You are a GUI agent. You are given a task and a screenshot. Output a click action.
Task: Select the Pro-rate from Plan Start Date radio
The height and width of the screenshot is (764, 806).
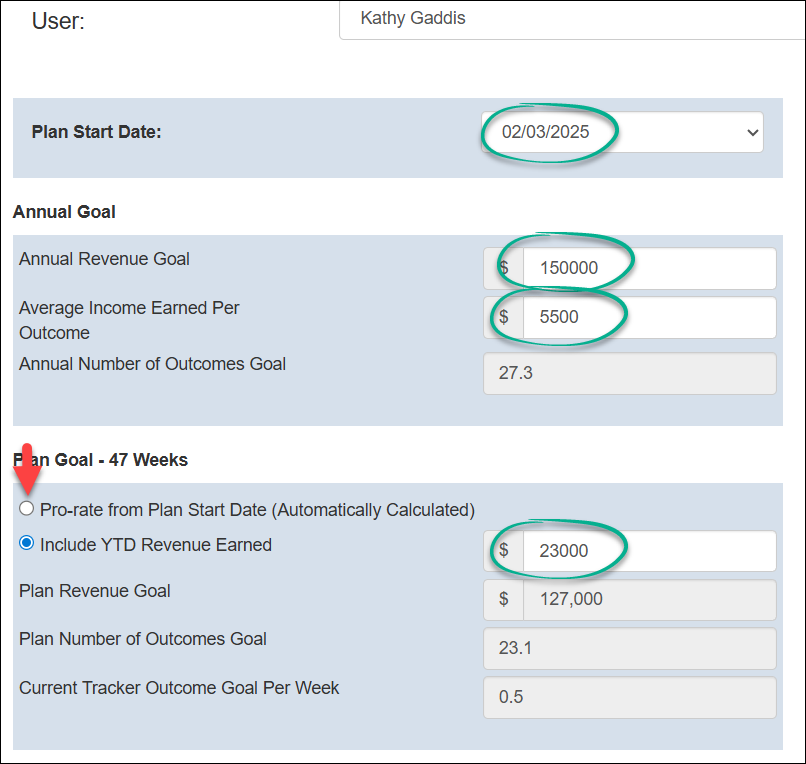click(27, 509)
